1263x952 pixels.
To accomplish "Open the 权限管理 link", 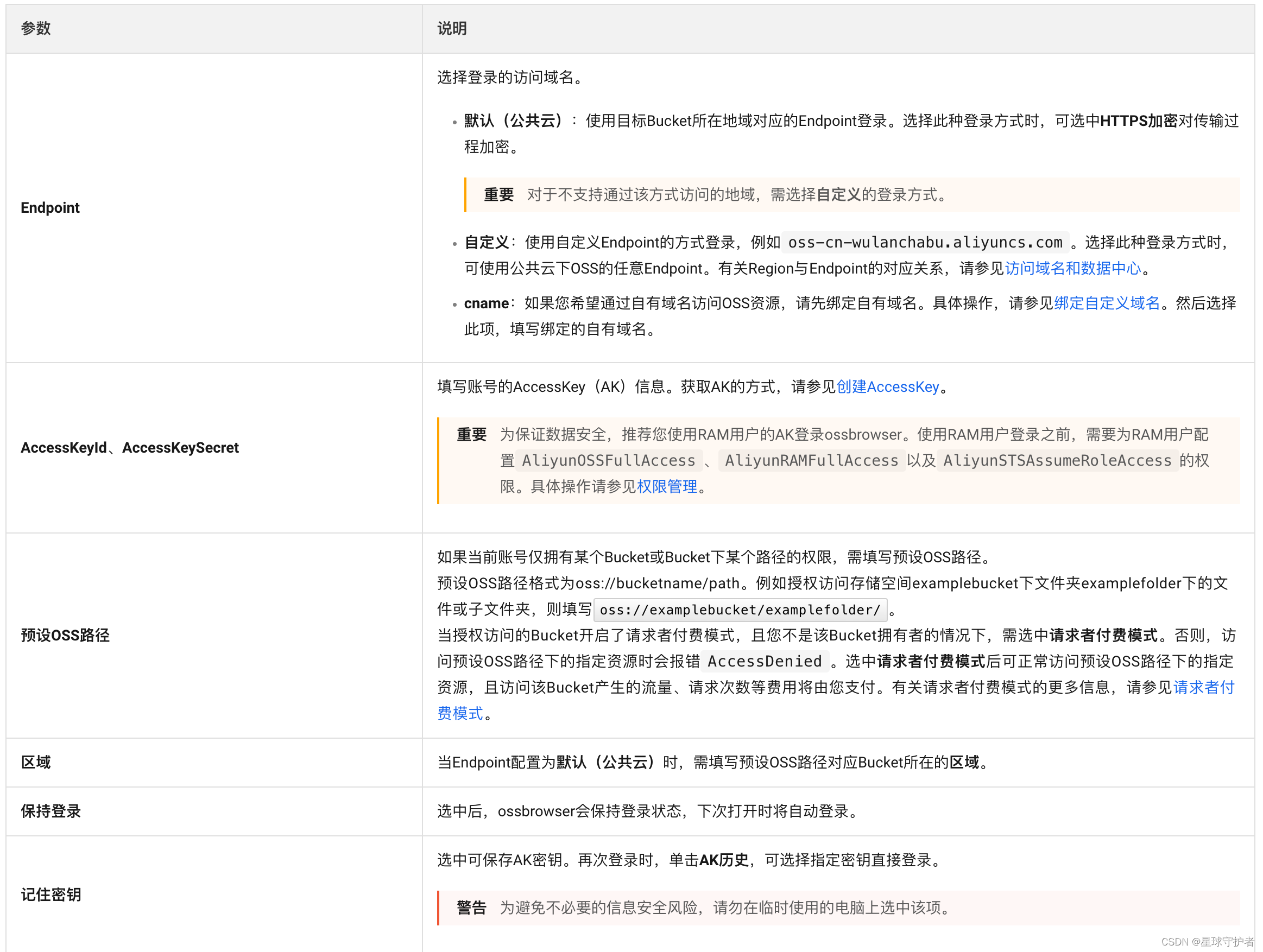I will point(667,486).
